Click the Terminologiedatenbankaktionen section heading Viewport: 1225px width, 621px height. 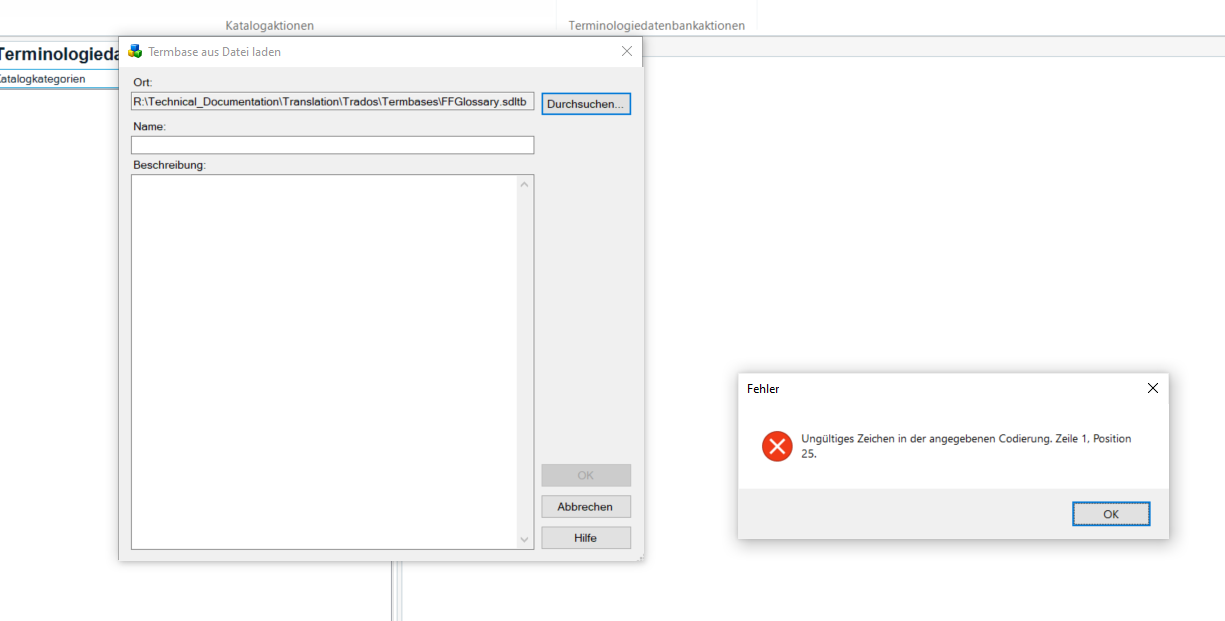coord(656,25)
